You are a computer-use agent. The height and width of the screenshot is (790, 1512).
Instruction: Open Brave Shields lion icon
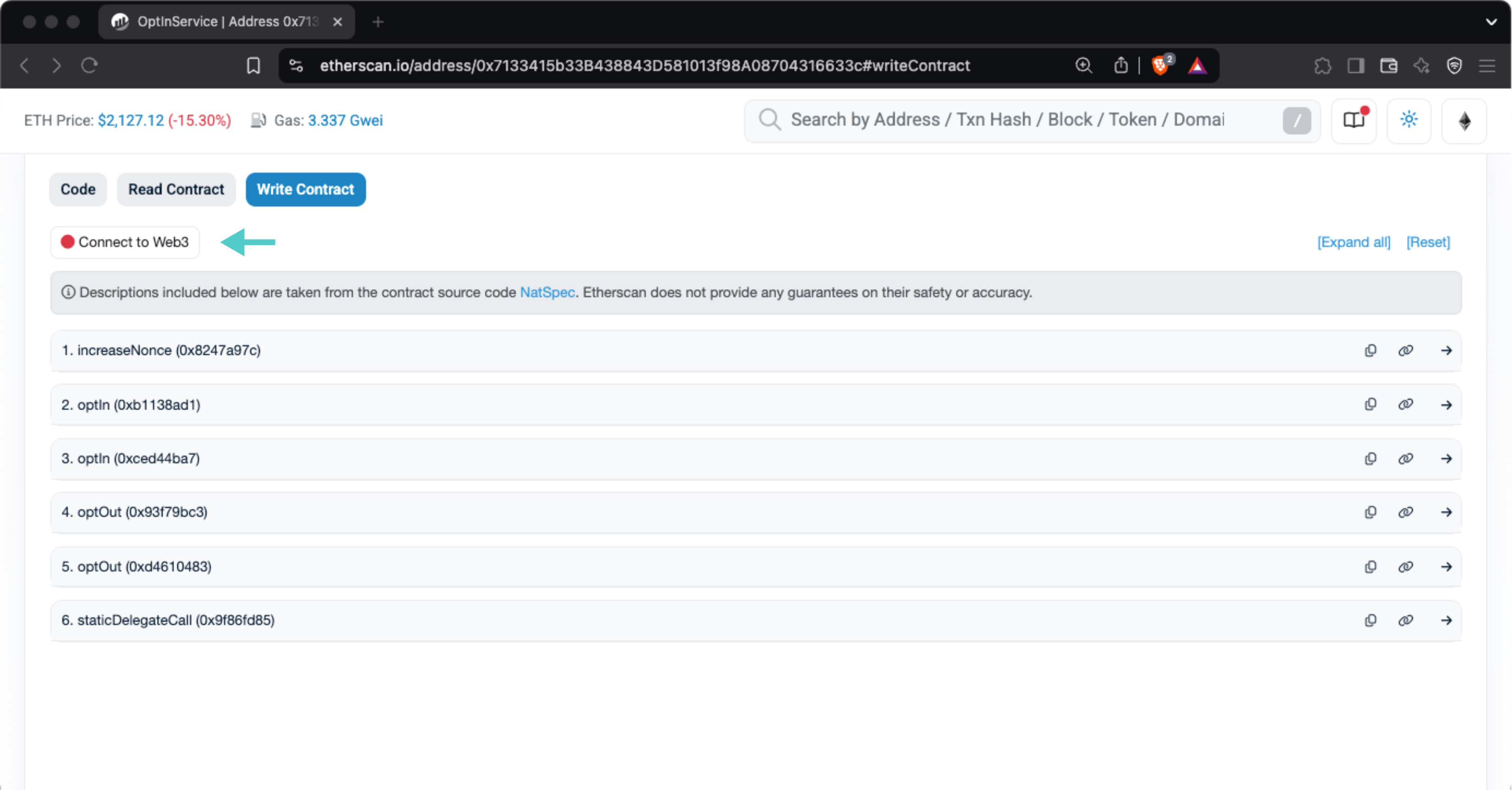click(x=1161, y=65)
